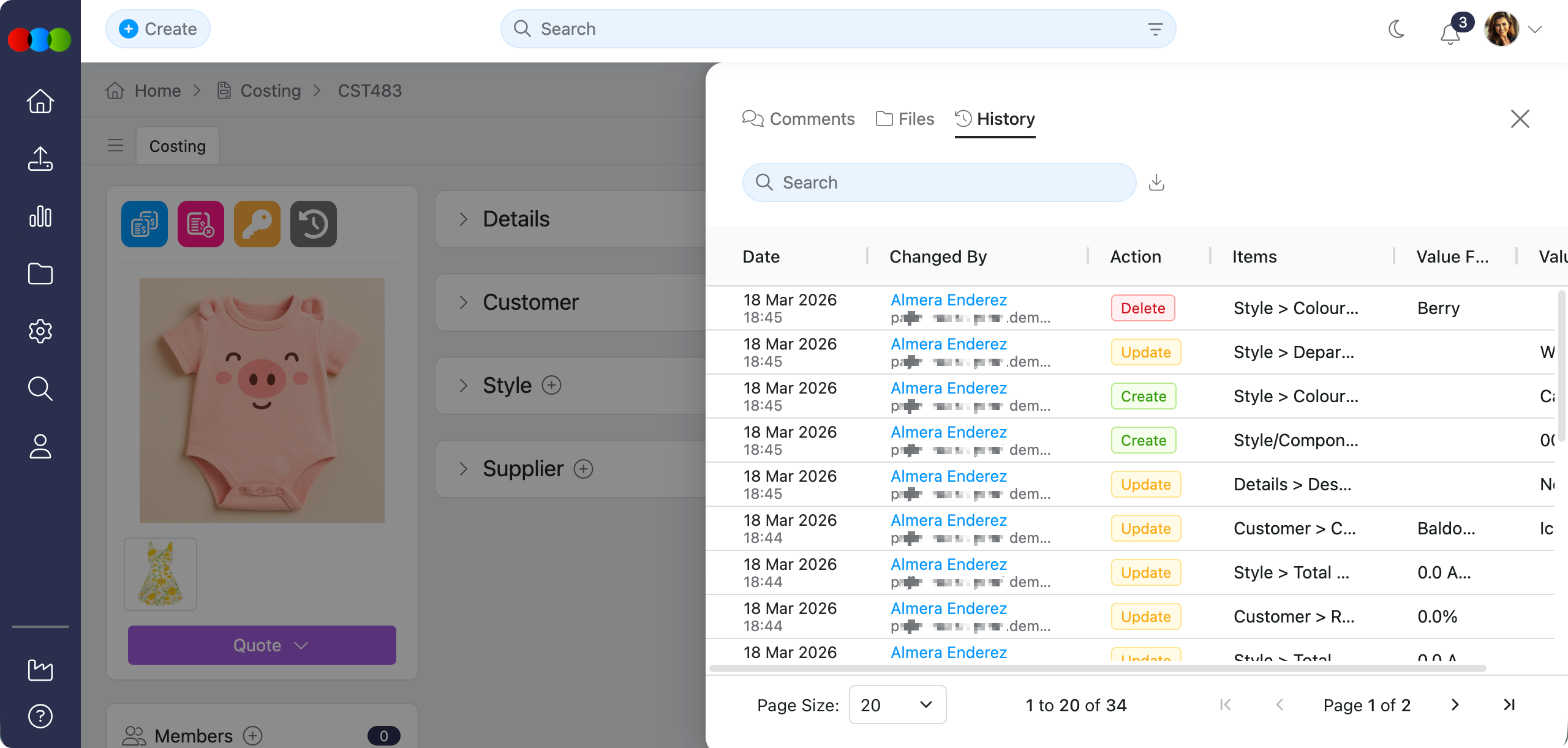
Task: Select the yellow dress thumbnail
Action: (x=160, y=574)
